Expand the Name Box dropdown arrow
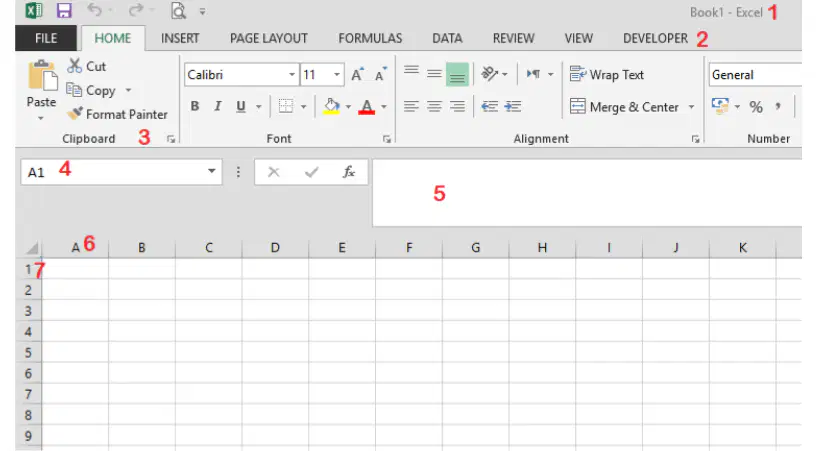 [211, 171]
